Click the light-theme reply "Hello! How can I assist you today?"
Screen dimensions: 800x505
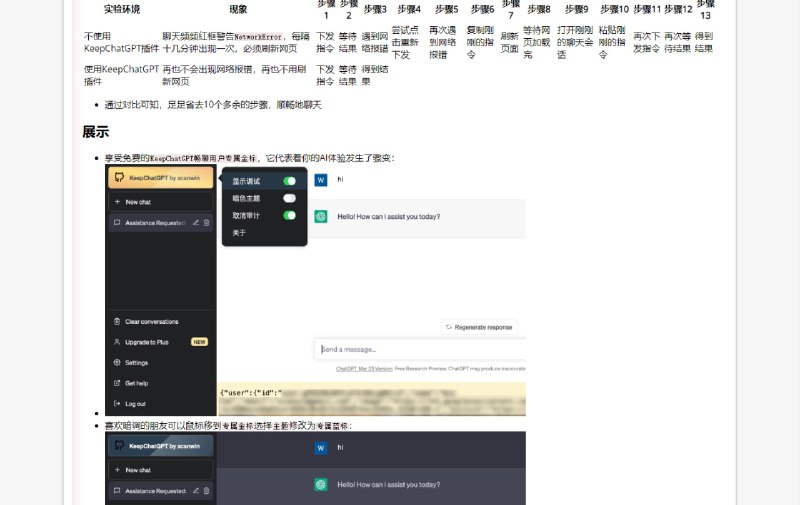pos(389,217)
